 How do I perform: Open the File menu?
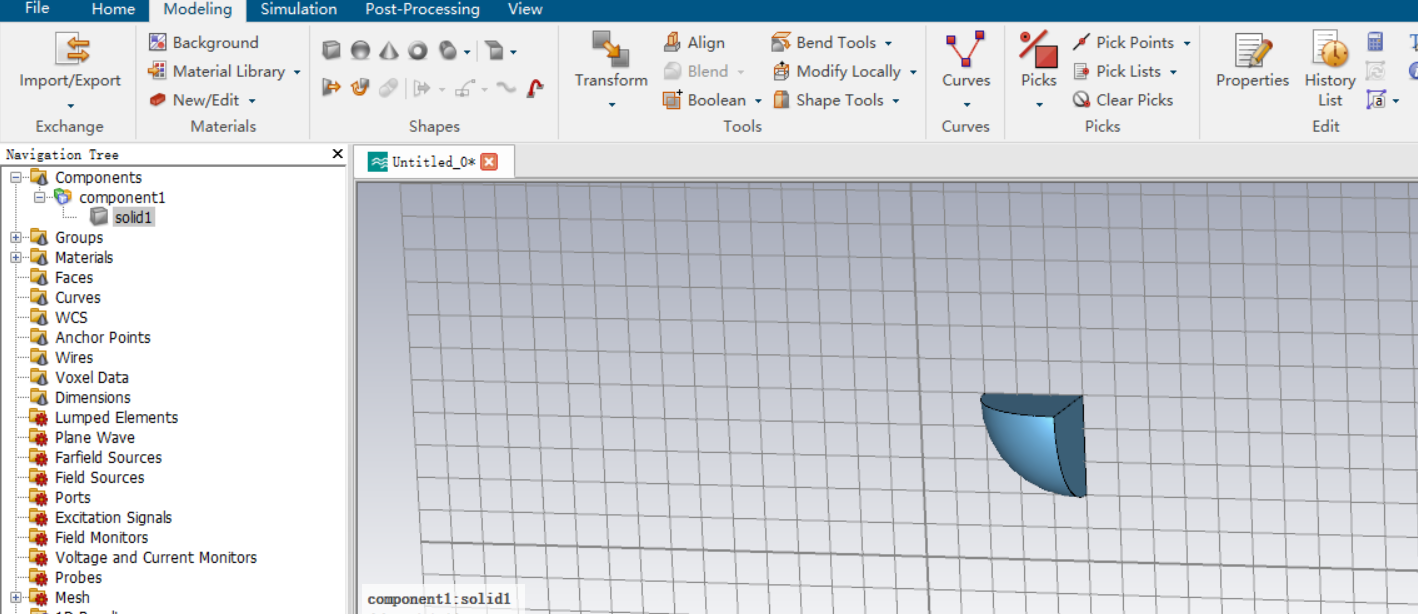[37, 9]
